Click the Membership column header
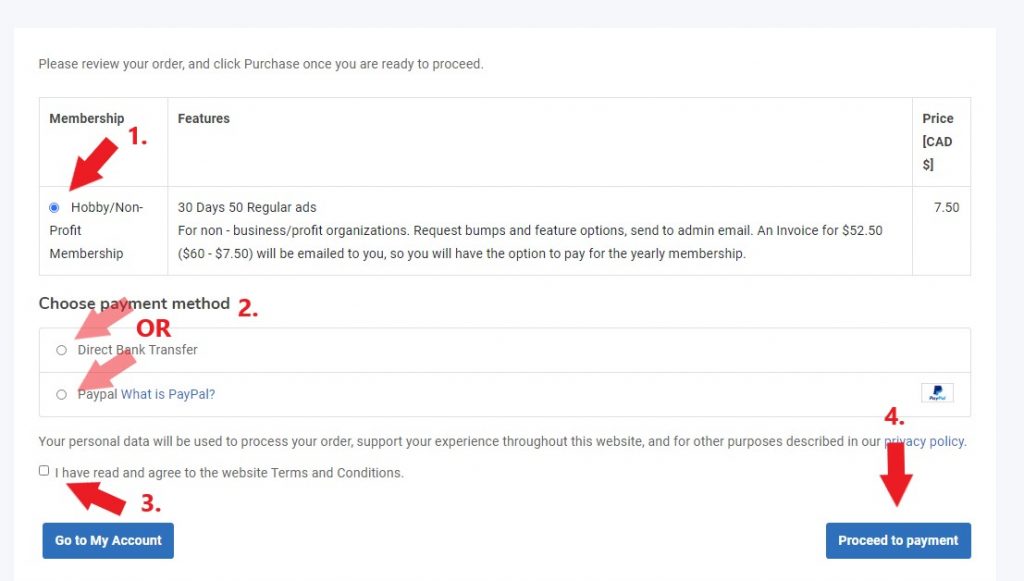The width and height of the screenshot is (1024, 581). point(87,118)
